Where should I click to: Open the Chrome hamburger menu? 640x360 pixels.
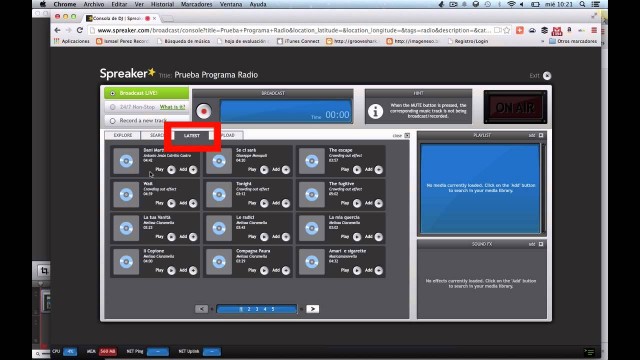594,30
